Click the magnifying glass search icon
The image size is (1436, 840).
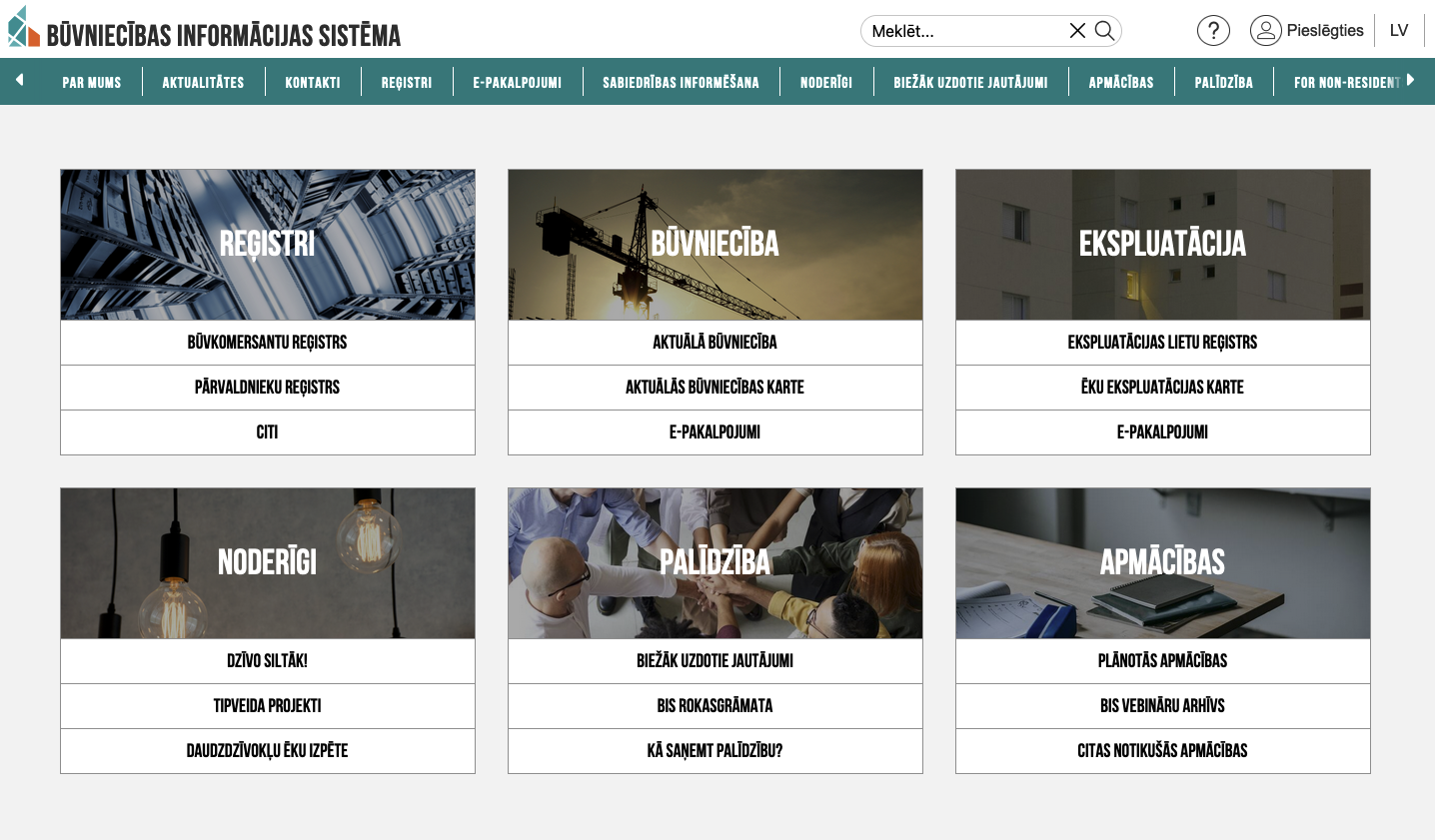click(1104, 31)
